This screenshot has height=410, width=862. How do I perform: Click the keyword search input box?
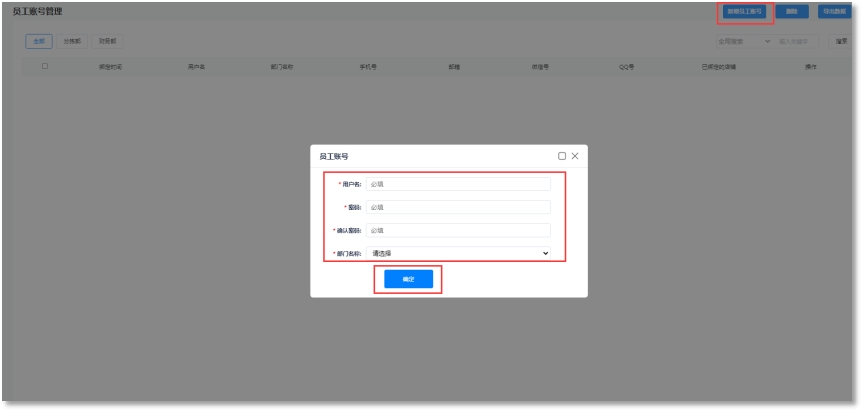click(x=797, y=41)
